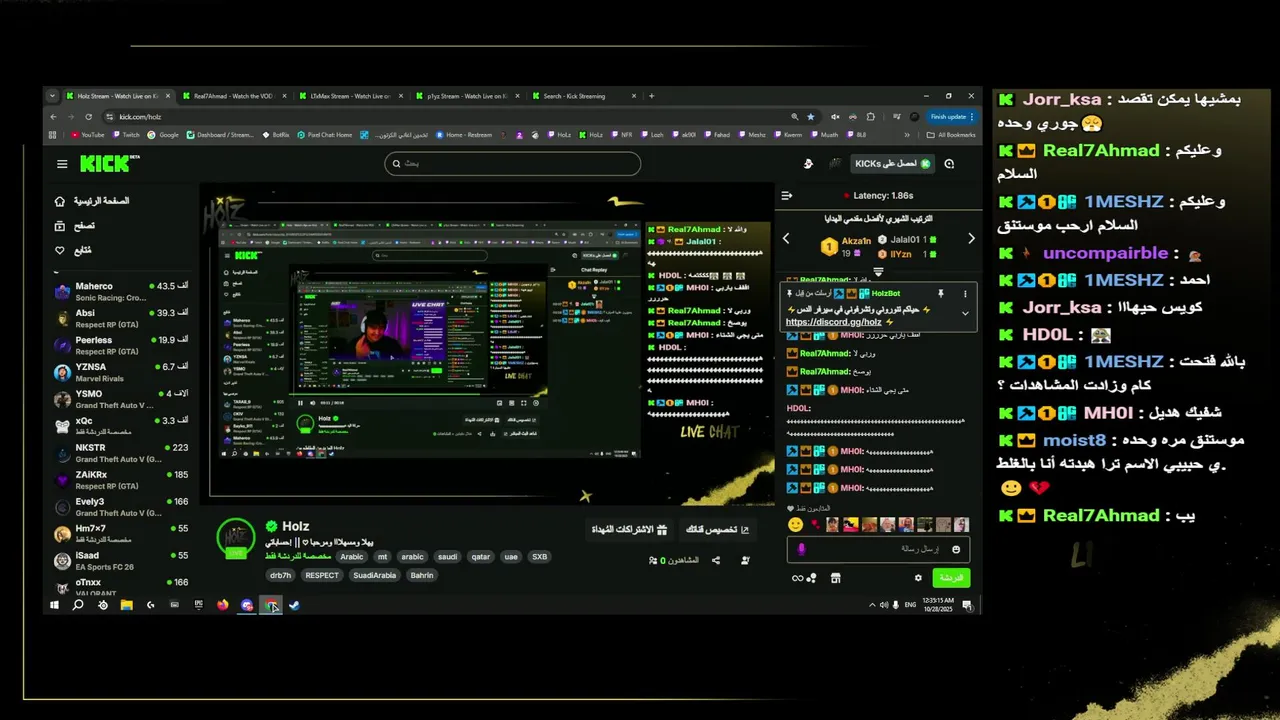Open the tab search dropdown arrow
Viewport: 1280px width, 720px height.
52,96
